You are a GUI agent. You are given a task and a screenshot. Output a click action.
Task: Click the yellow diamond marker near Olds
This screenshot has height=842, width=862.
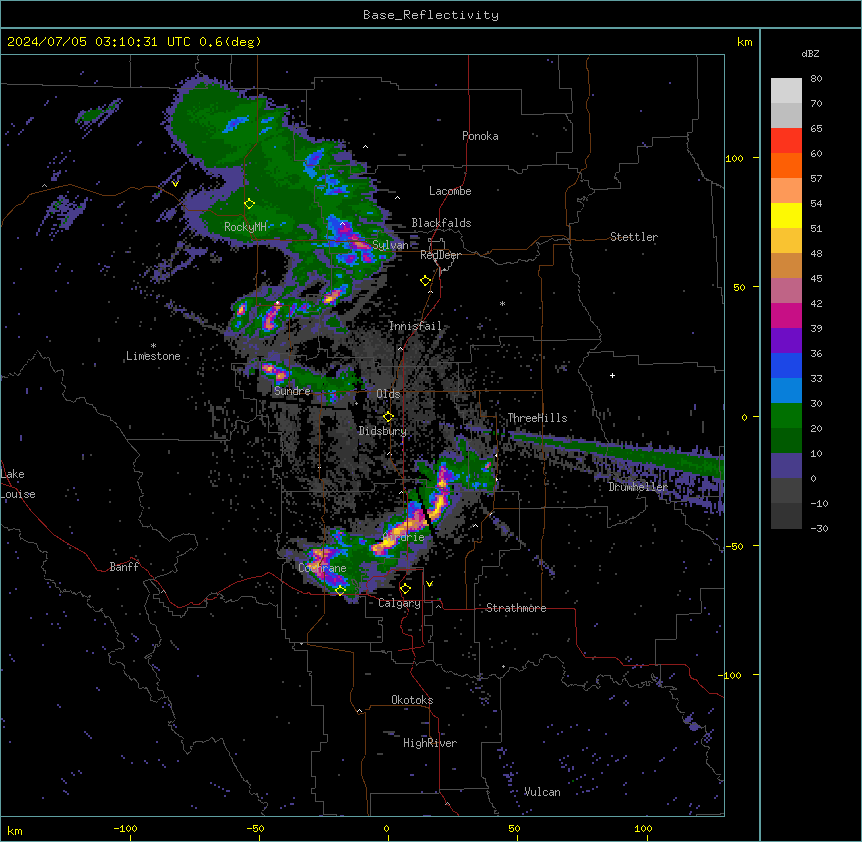pyautogui.click(x=388, y=417)
